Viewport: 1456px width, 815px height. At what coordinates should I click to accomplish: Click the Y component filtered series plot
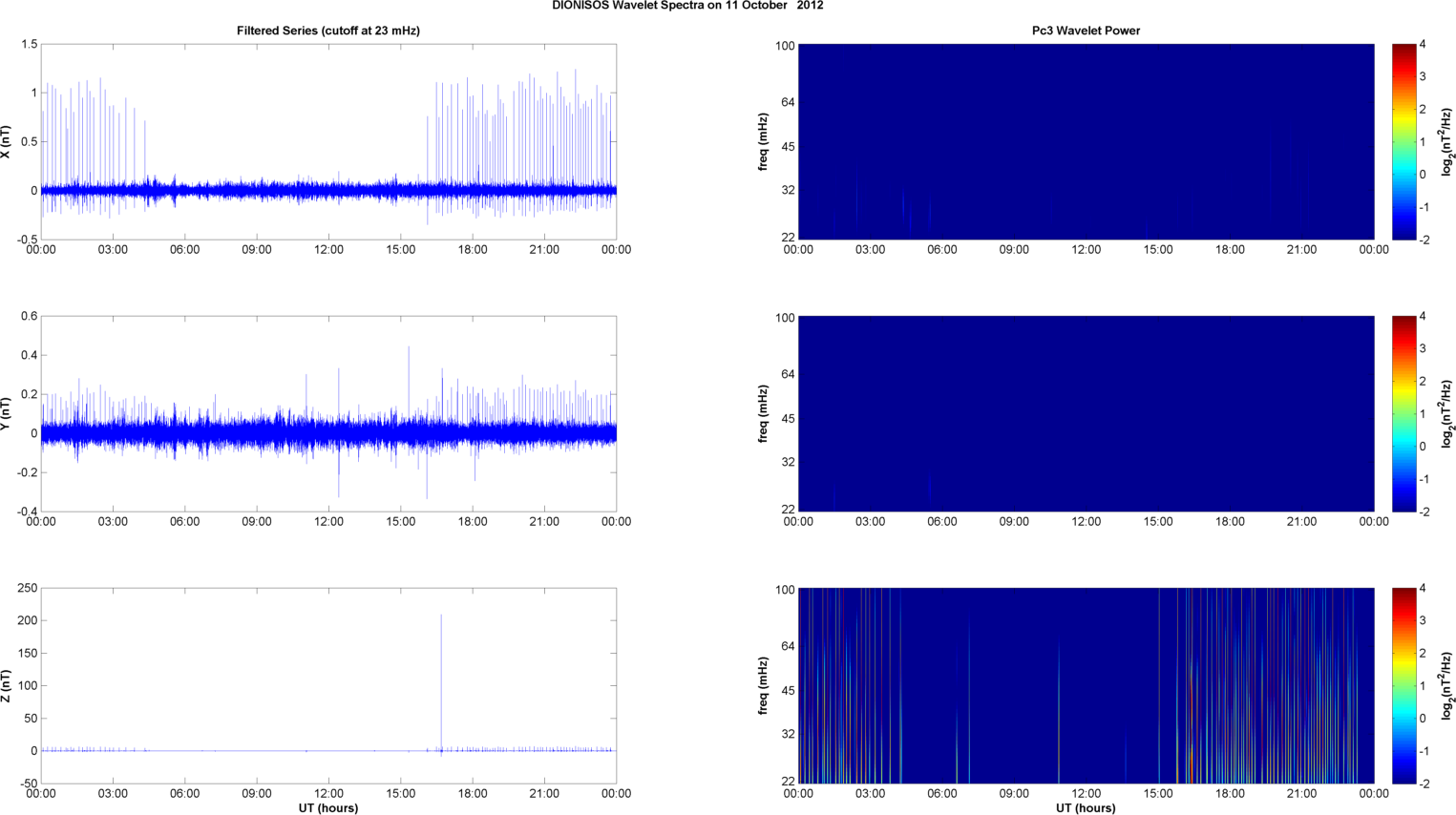(328, 413)
